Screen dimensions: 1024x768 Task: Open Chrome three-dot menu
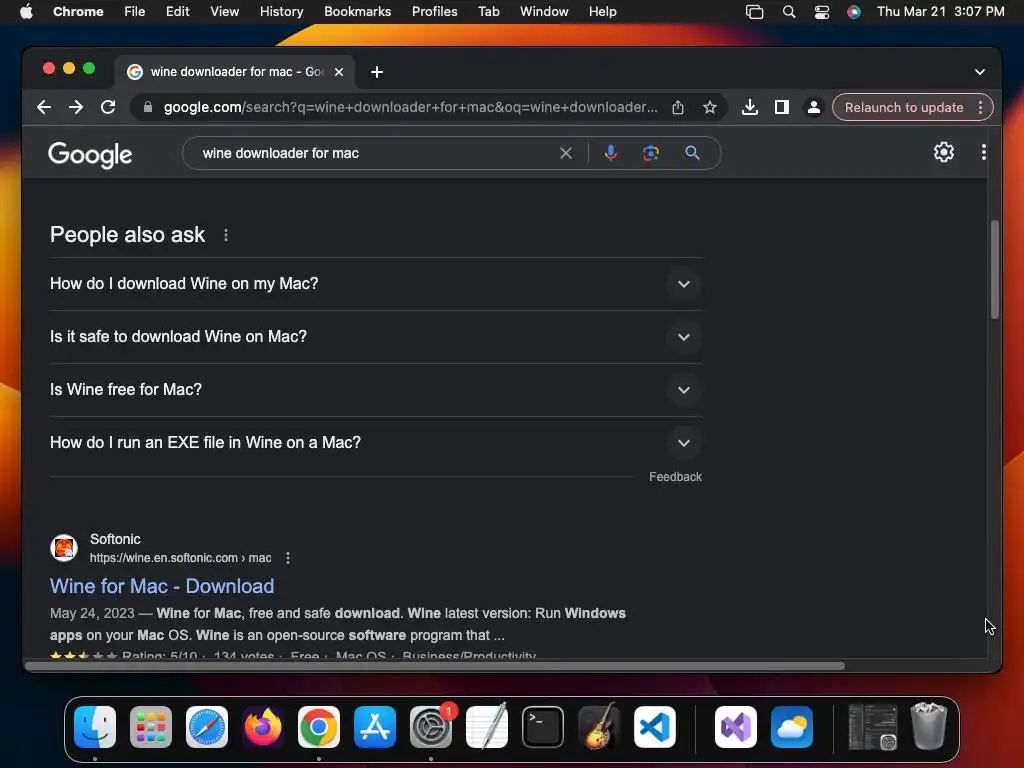coord(980,107)
